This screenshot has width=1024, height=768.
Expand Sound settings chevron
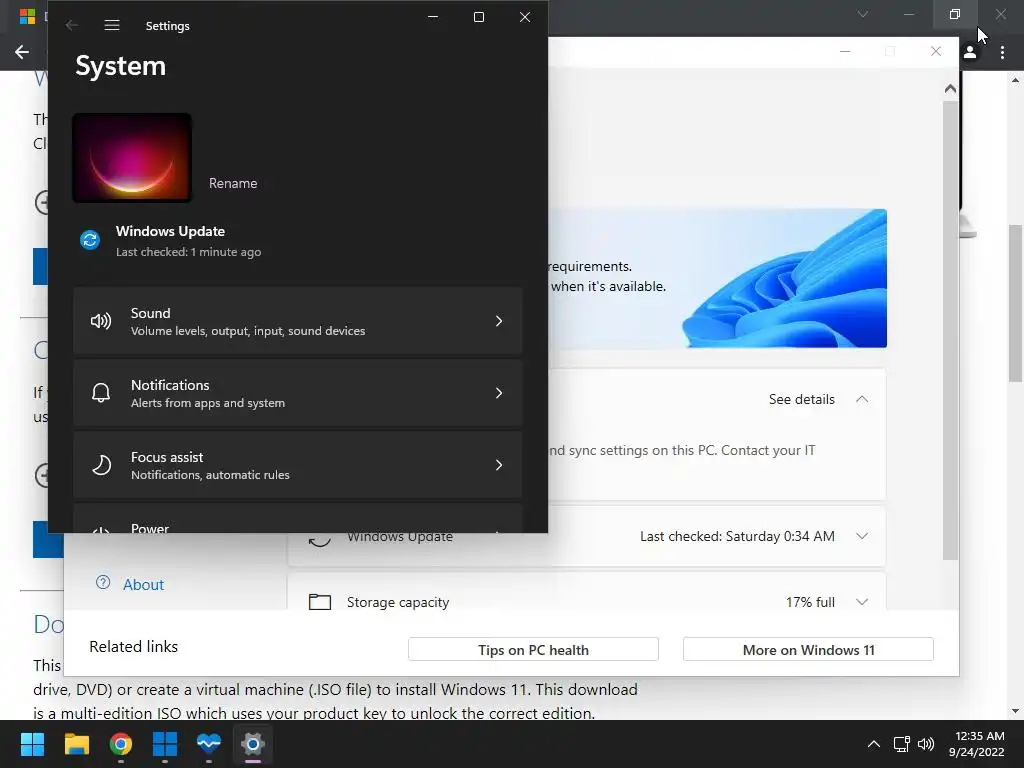click(499, 321)
